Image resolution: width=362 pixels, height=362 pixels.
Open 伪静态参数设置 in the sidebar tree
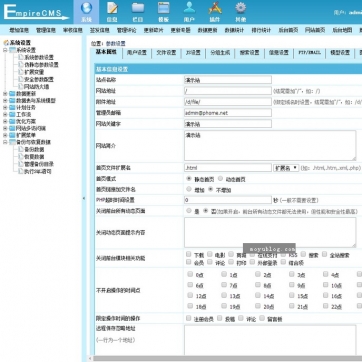(41, 65)
